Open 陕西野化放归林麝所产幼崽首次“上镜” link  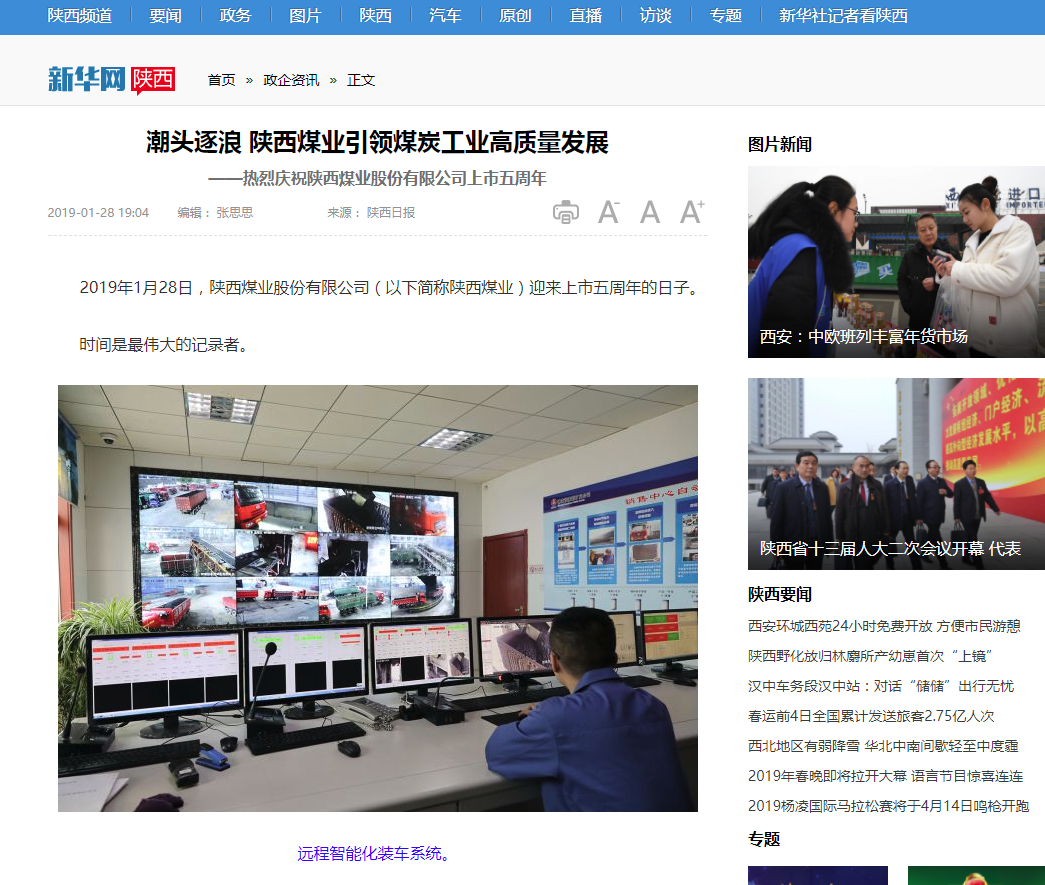[x=870, y=656]
